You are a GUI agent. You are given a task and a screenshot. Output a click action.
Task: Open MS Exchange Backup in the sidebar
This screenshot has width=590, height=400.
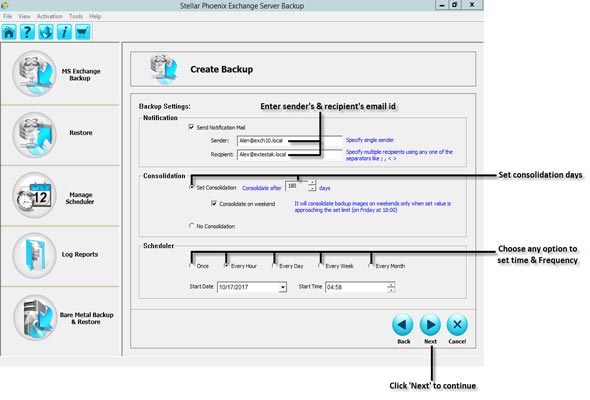click(x=60, y=74)
